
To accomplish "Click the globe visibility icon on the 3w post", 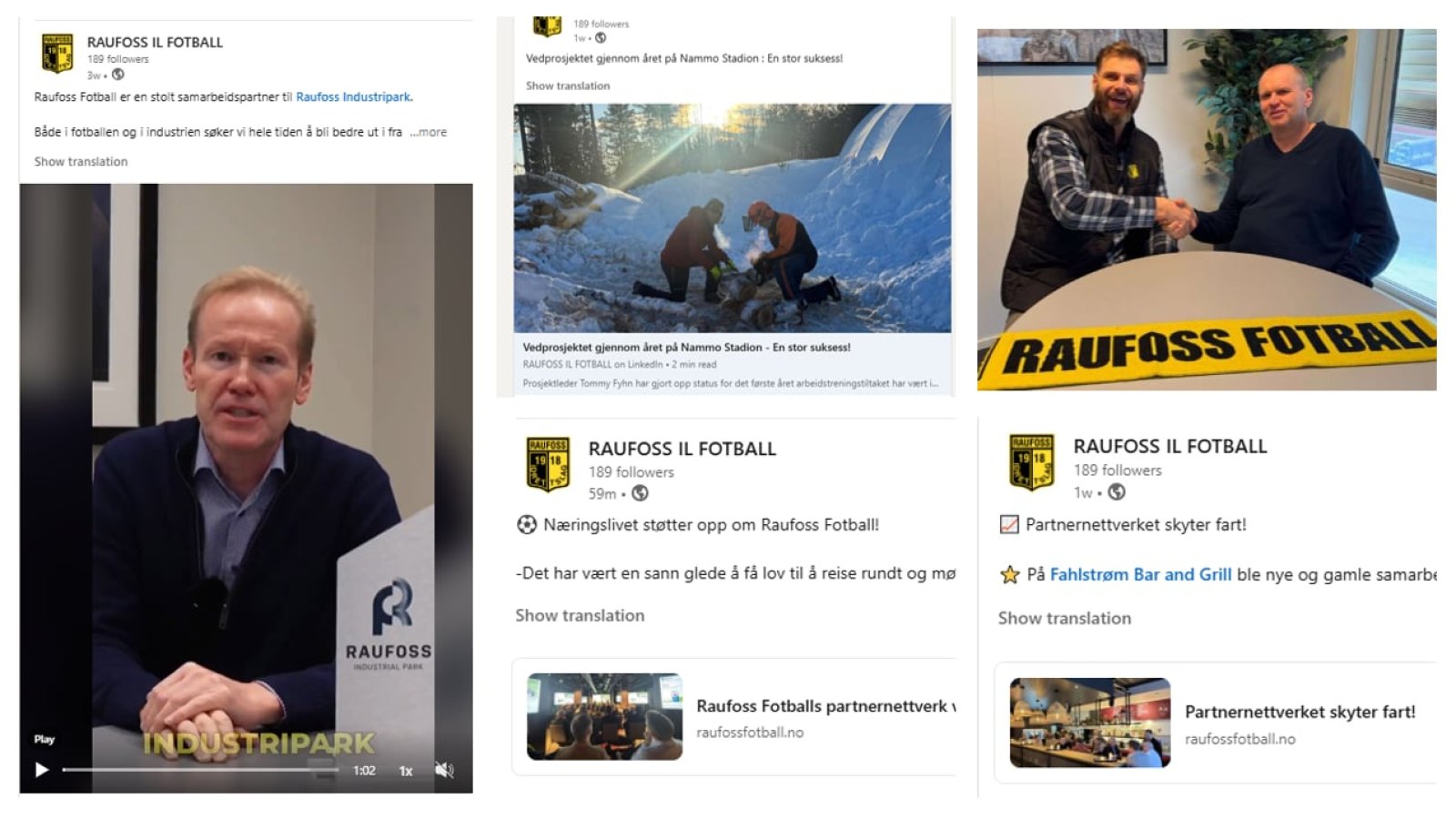I will (117, 75).
